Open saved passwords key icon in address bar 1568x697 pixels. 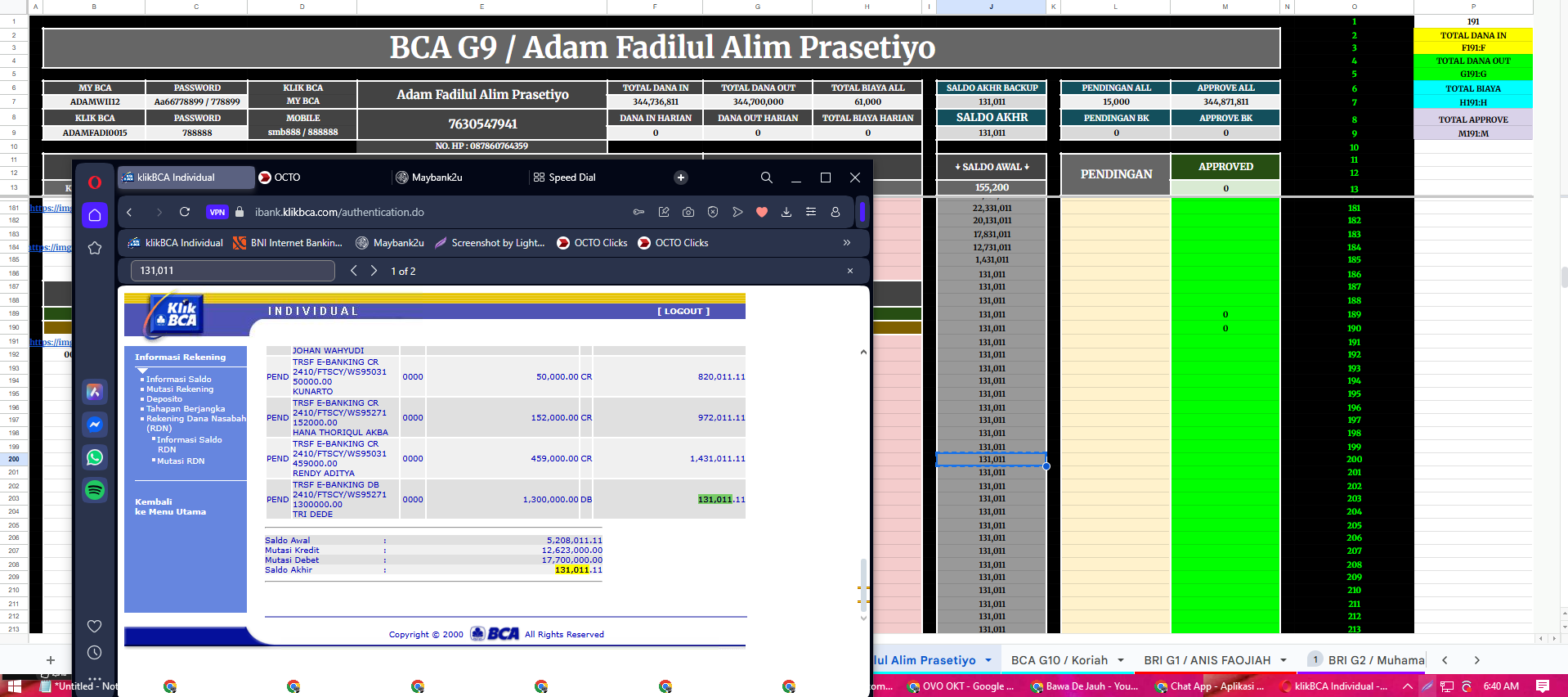(x=638, y=212)
